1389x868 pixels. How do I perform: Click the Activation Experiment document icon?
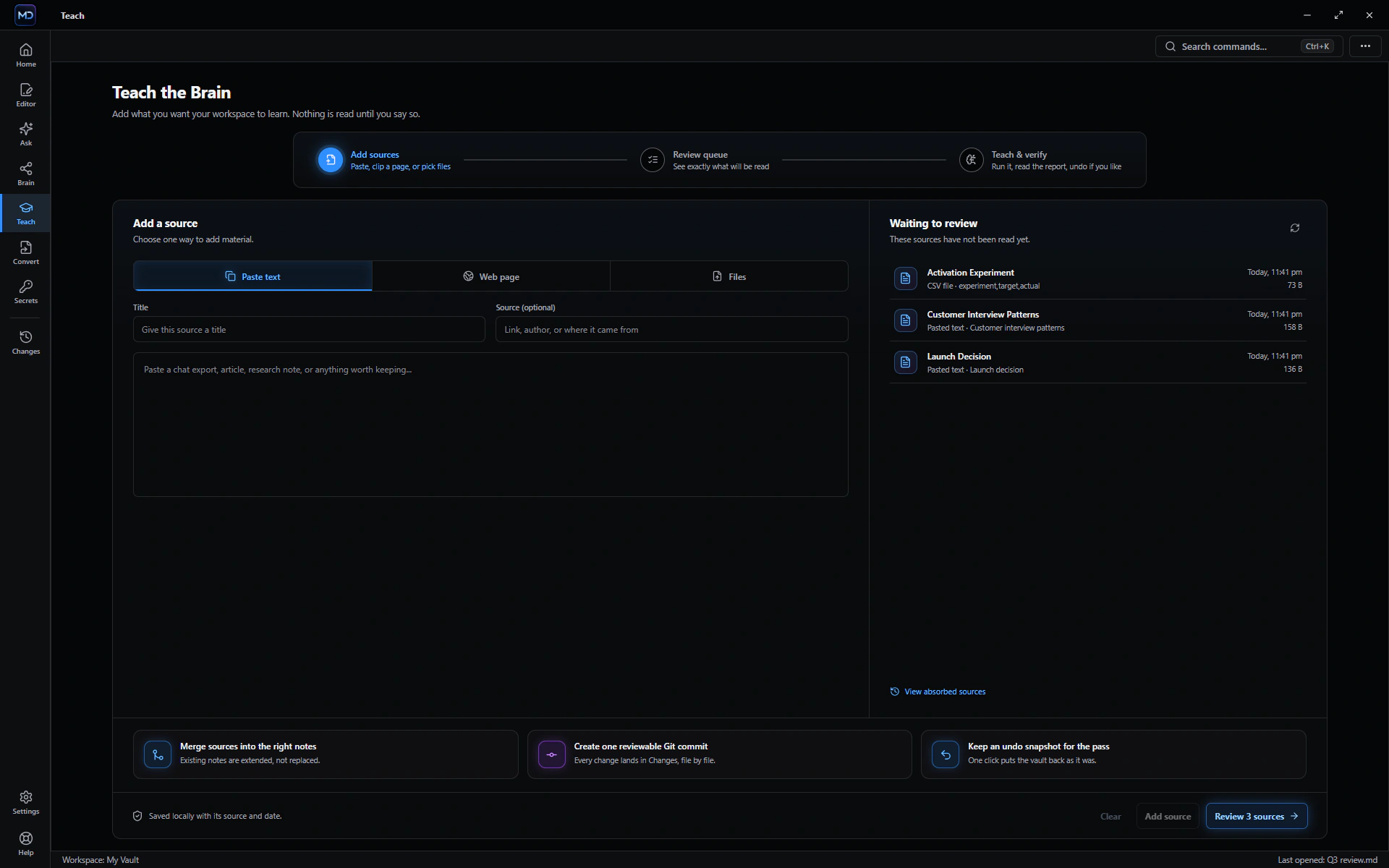905,278
